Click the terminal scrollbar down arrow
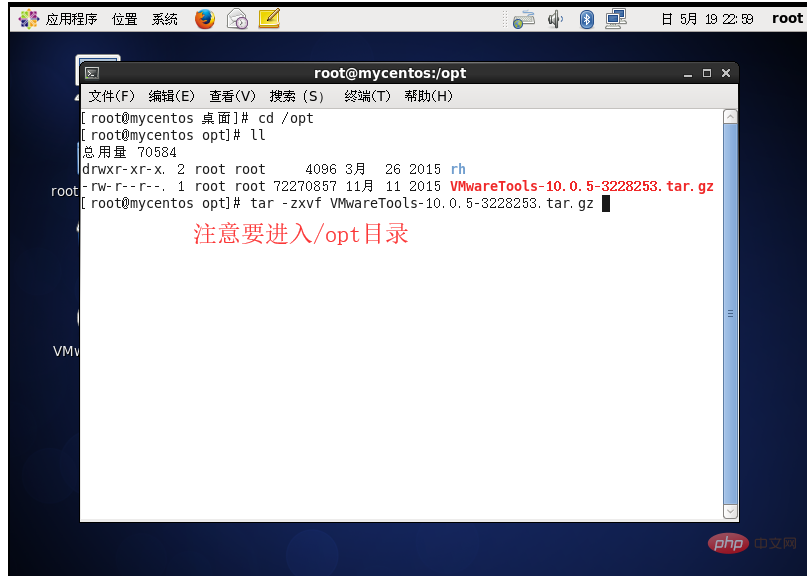 [730, 511]
